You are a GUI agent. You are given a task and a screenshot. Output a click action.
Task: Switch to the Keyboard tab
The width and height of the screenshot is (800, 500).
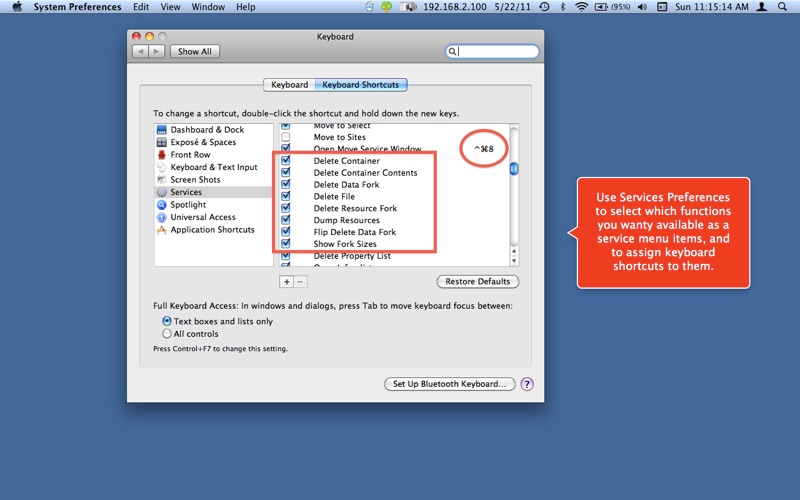289,85
